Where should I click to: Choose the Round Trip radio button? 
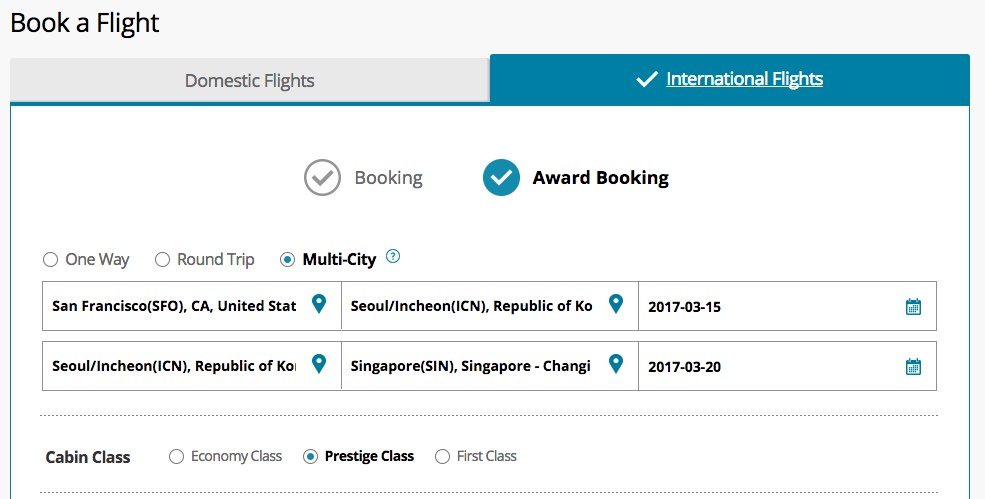(162, 260)
